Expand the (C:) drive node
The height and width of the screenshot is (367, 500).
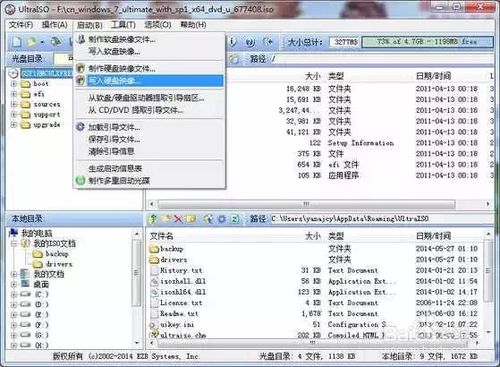coord(14,295)
